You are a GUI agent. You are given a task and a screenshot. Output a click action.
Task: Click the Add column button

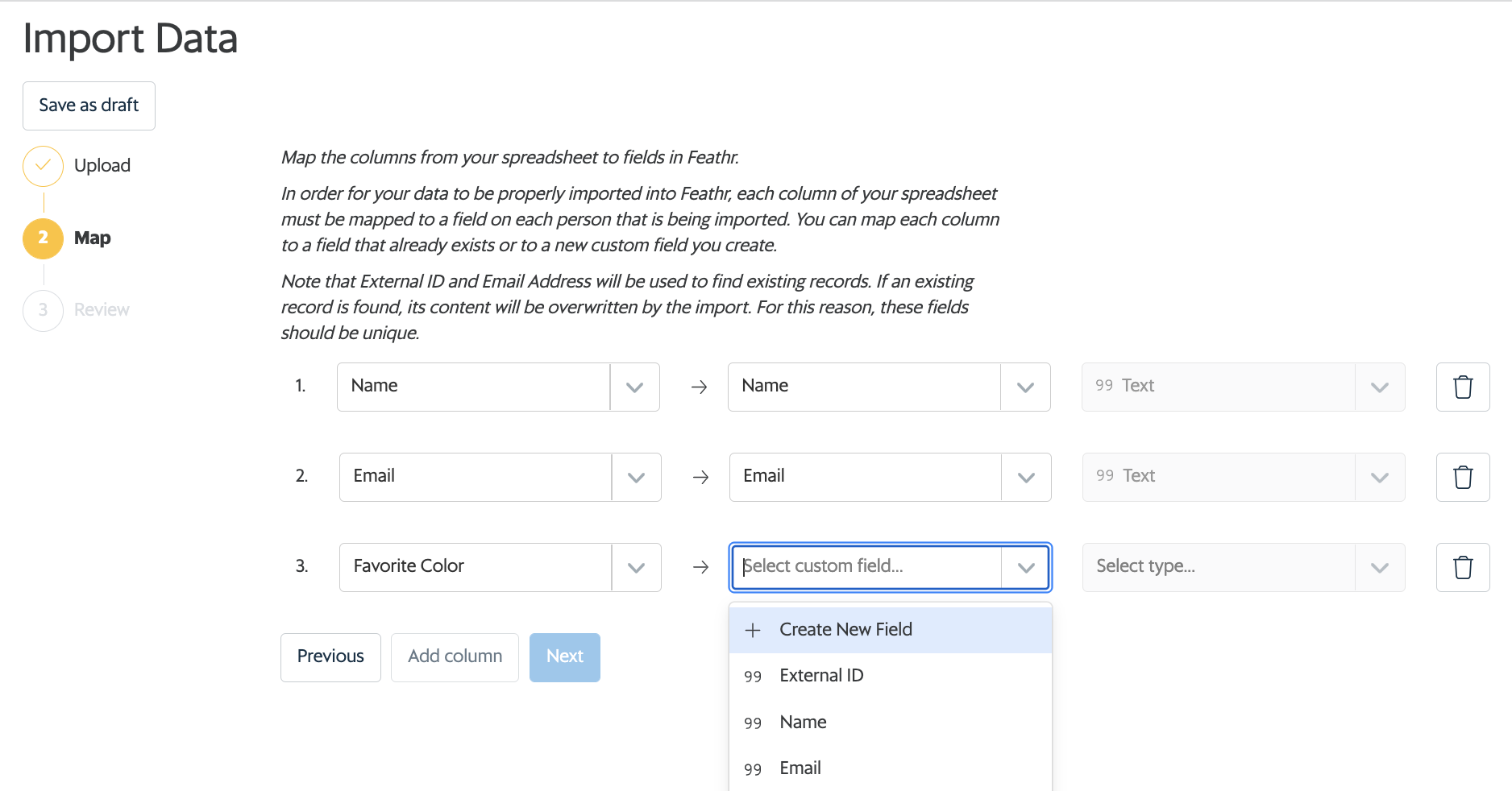click(455, 657)
